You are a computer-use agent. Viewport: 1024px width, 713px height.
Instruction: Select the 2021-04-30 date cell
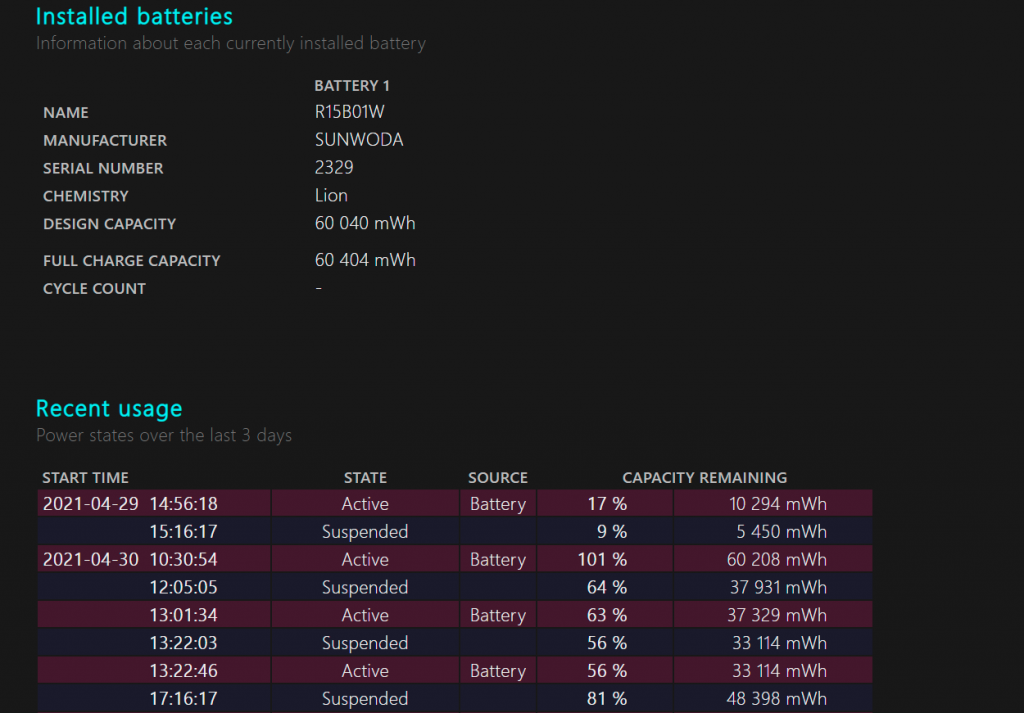[x=91, y=560]
